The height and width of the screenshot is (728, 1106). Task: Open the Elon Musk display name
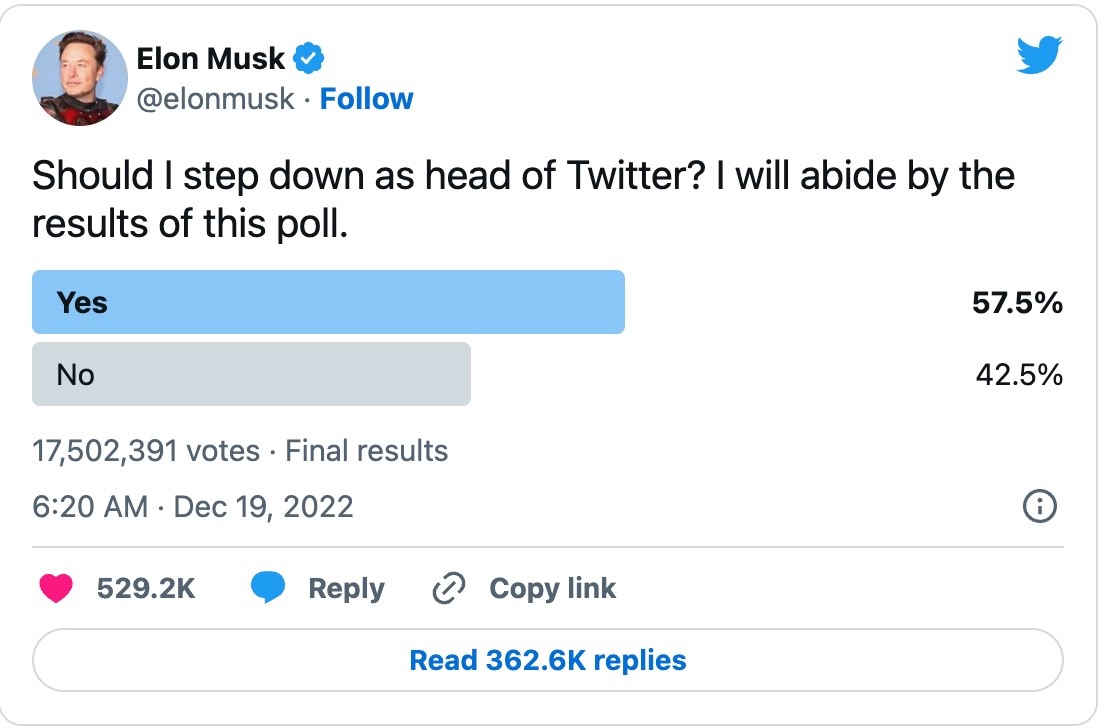coord(210,59)
